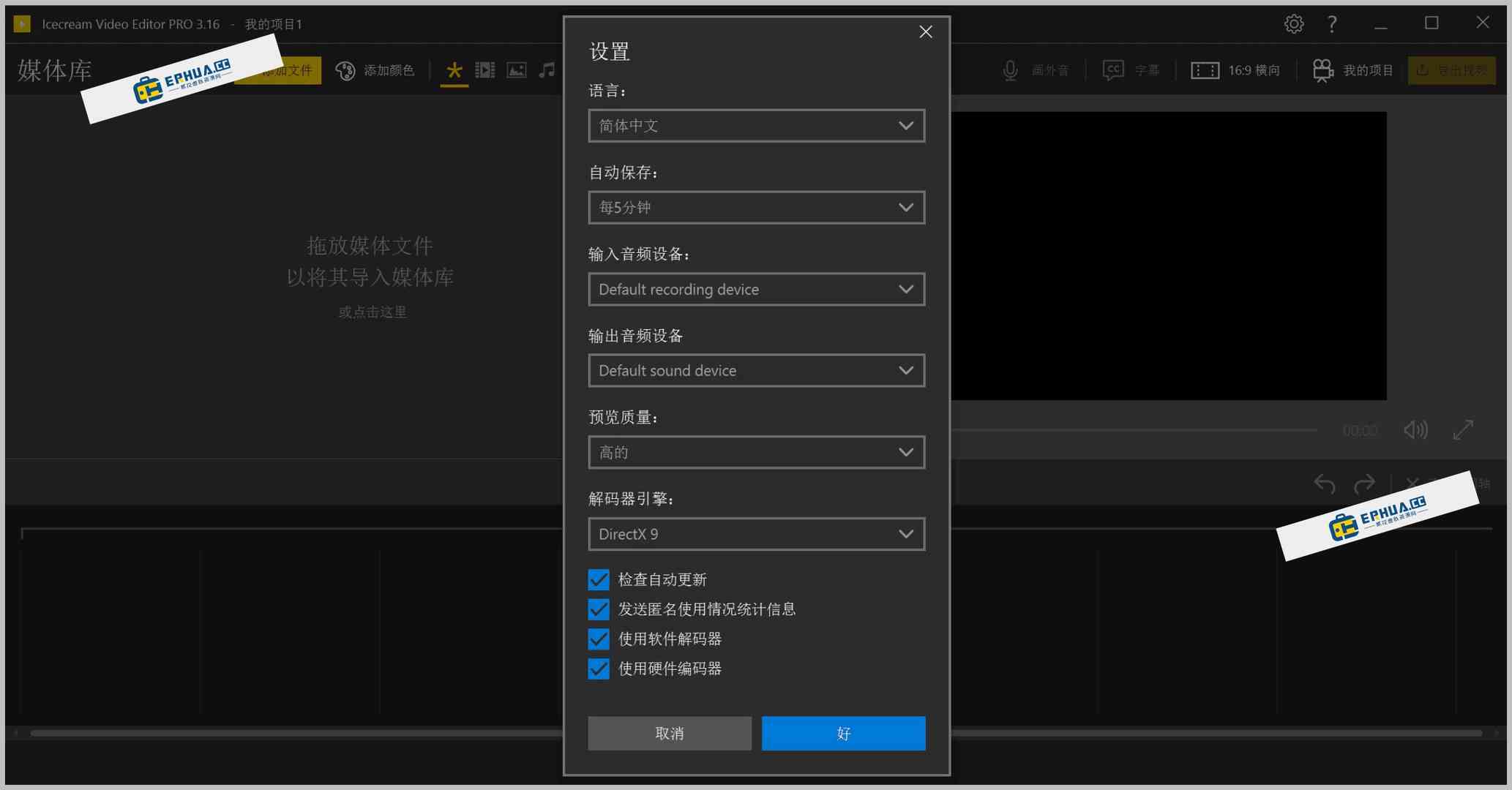Screen dimensions: 1512x790
Task: Open the 语言 language dropdown
Action: click(756, 126)
